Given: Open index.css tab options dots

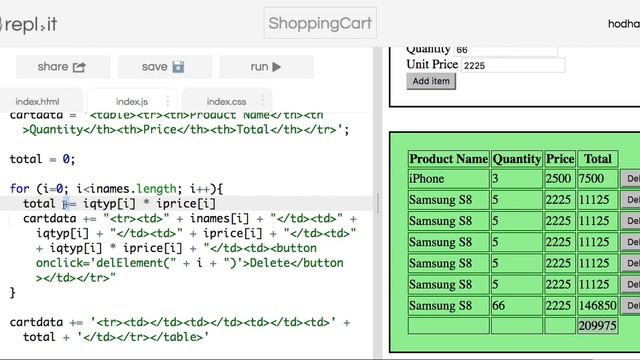Looking at the screenshot, I should [x=262, y=101].
